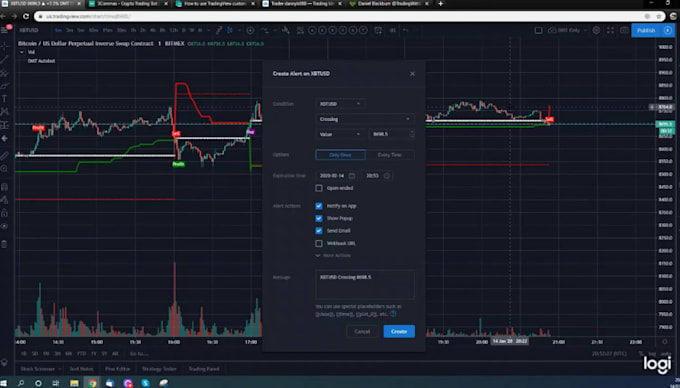Open the Strategy Tester bottom tab
This screenshot has width=680, height=388.
pos(159,369)
